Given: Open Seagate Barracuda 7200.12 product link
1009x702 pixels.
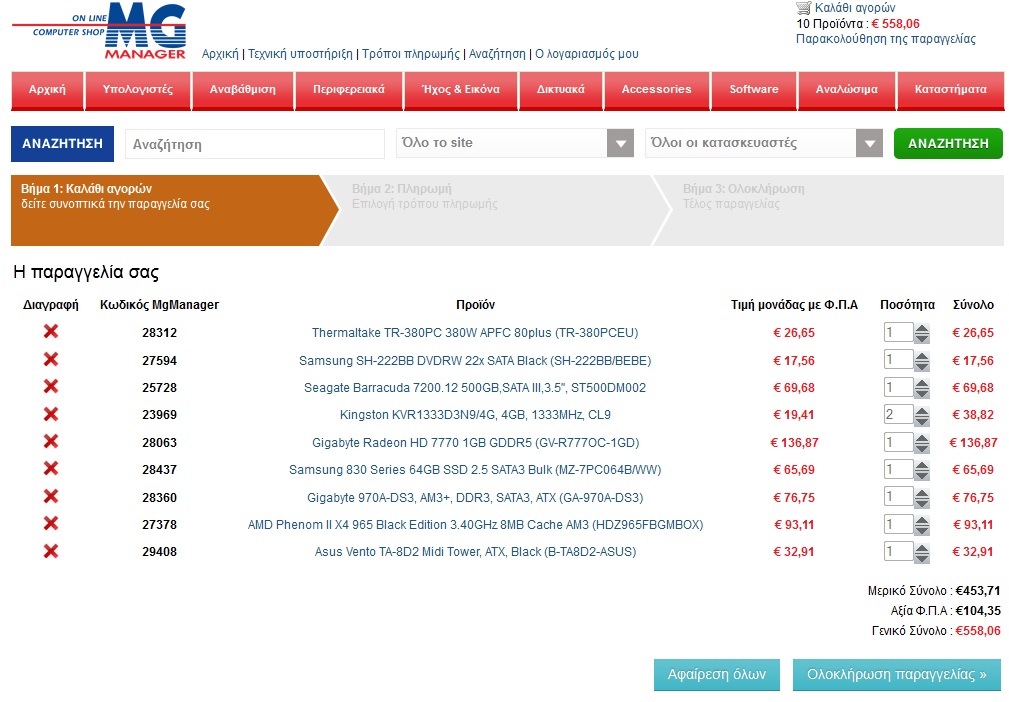Looking at the screenshot, I should [475, 388].
